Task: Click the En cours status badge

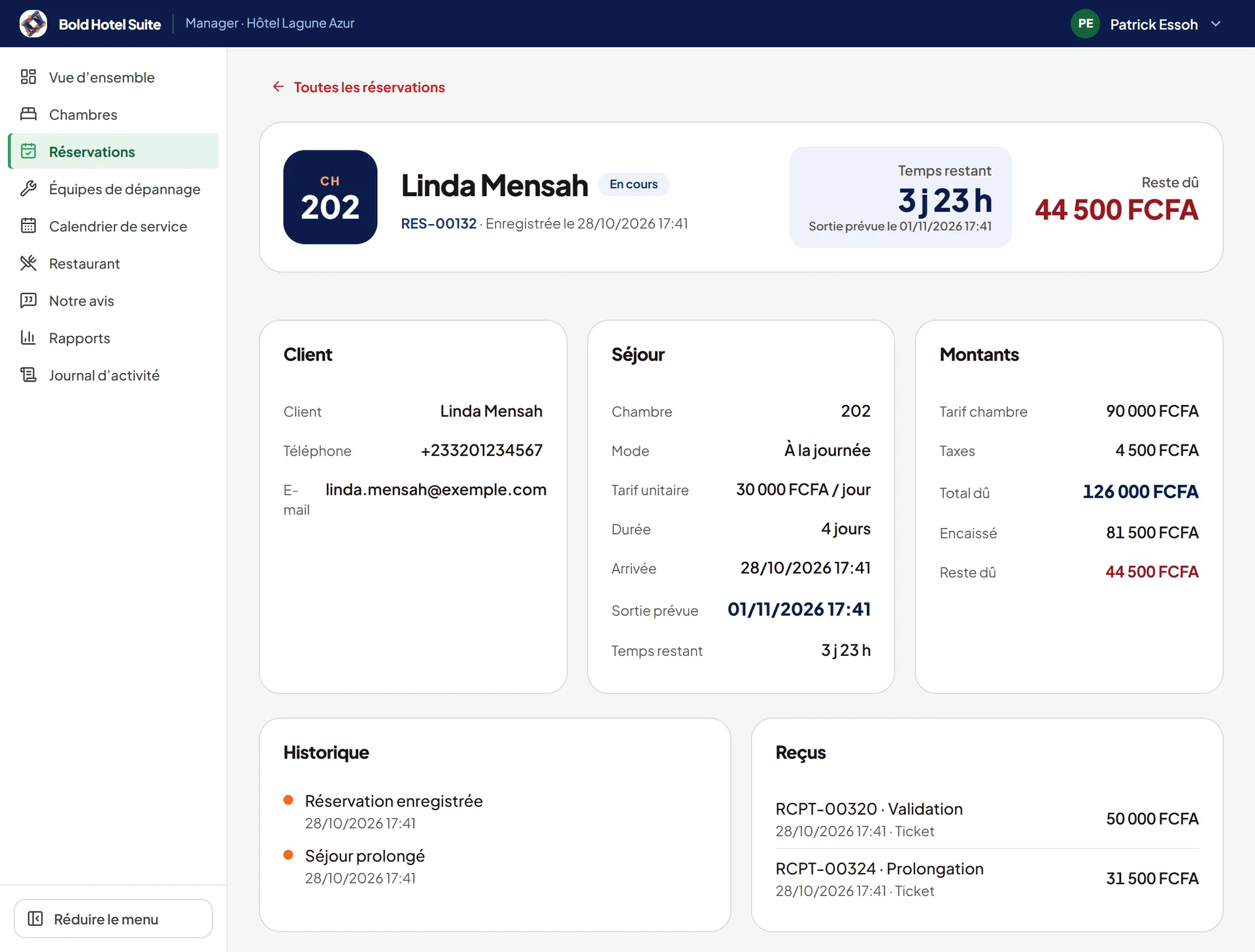Action: 633,184
